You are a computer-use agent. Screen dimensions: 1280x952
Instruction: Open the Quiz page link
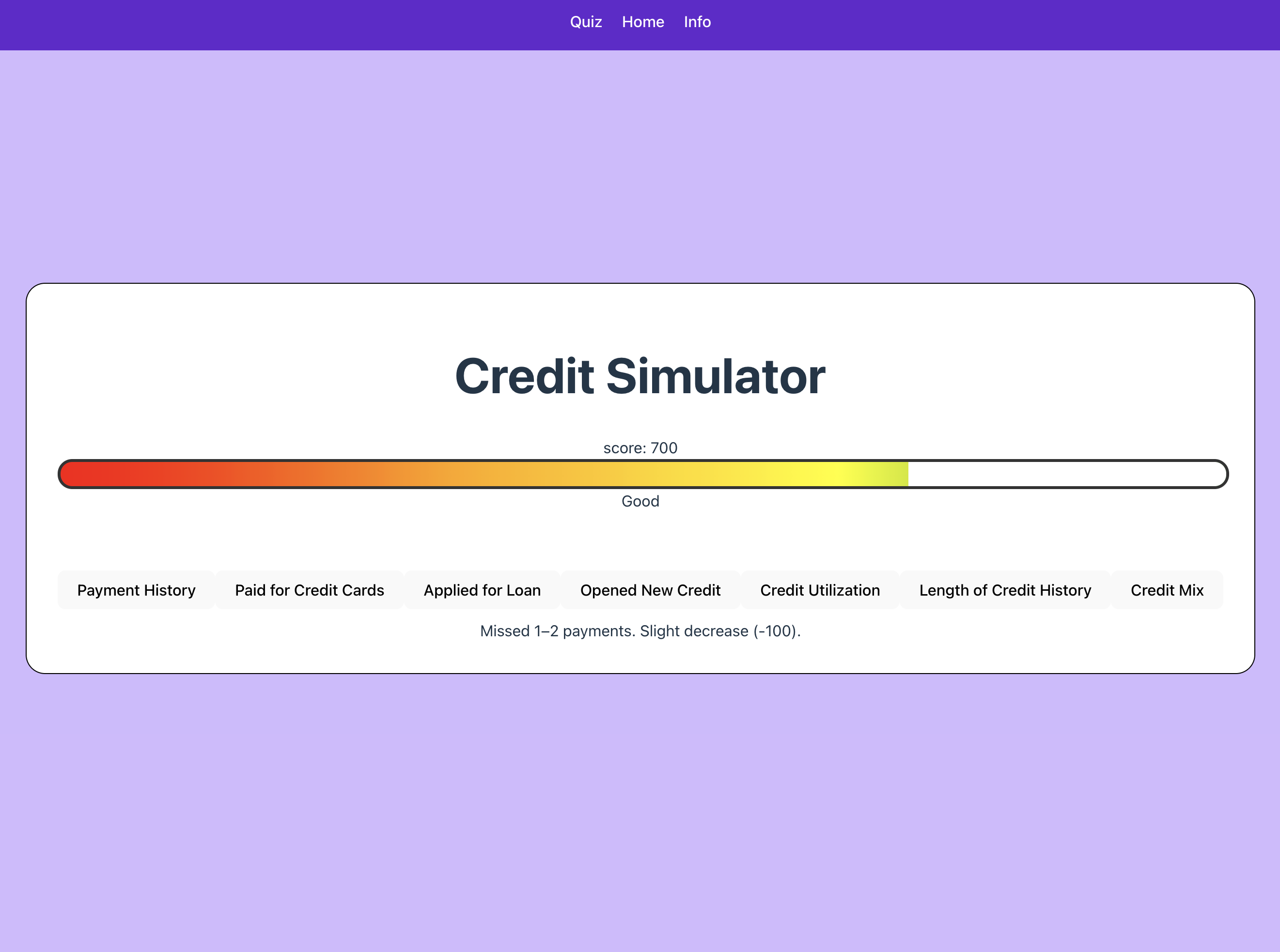[586, 22]
